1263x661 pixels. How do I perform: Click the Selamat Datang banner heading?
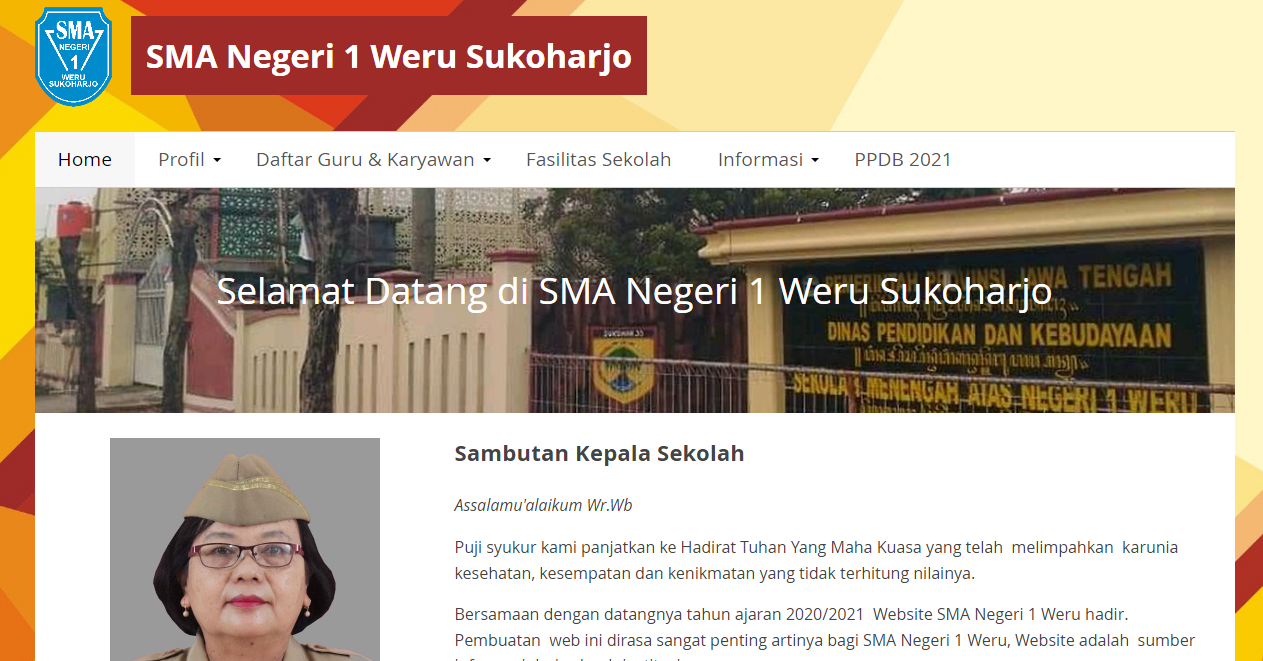[x=634, y=292]
